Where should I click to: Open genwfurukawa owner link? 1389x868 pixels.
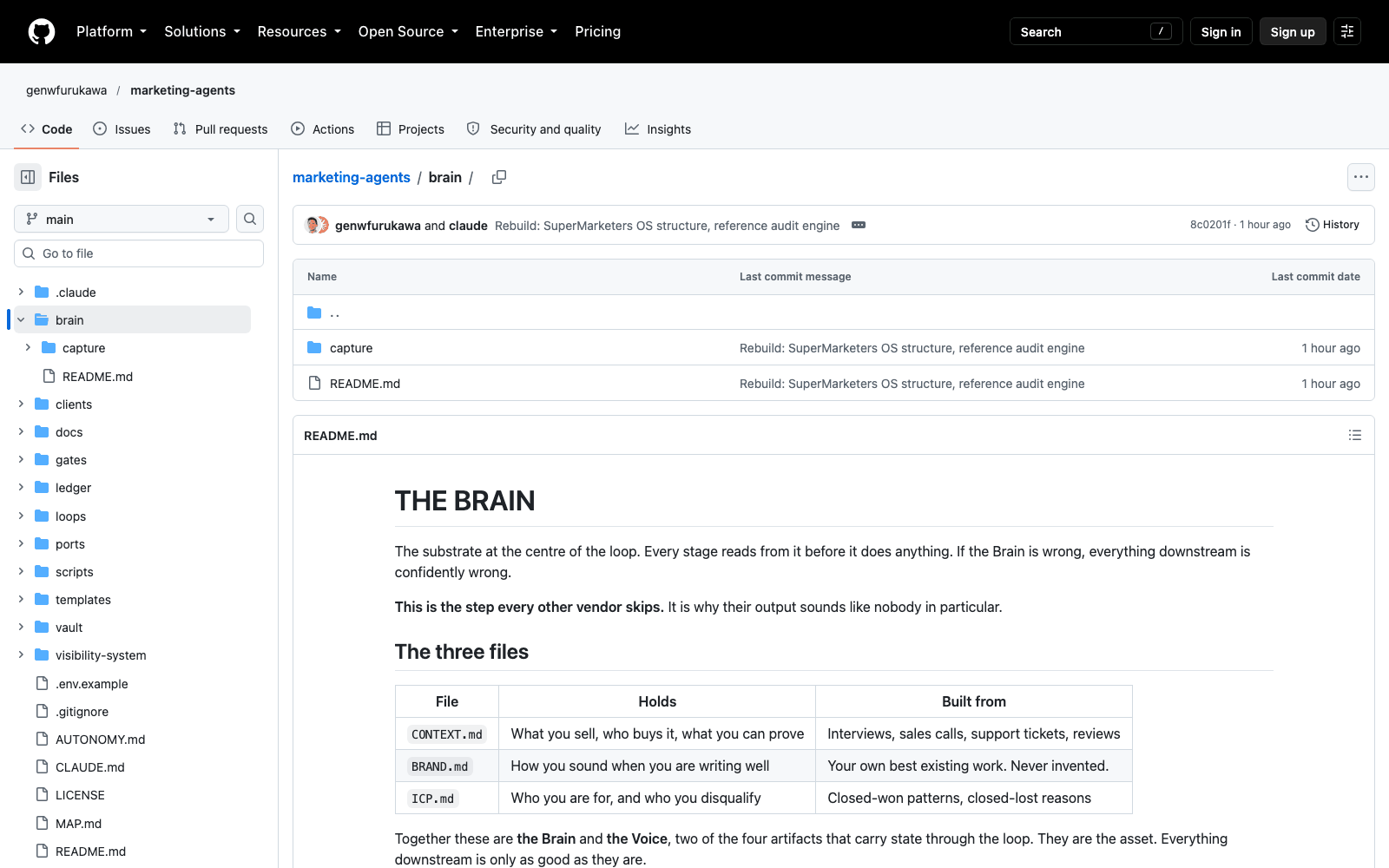pos(67,90)
